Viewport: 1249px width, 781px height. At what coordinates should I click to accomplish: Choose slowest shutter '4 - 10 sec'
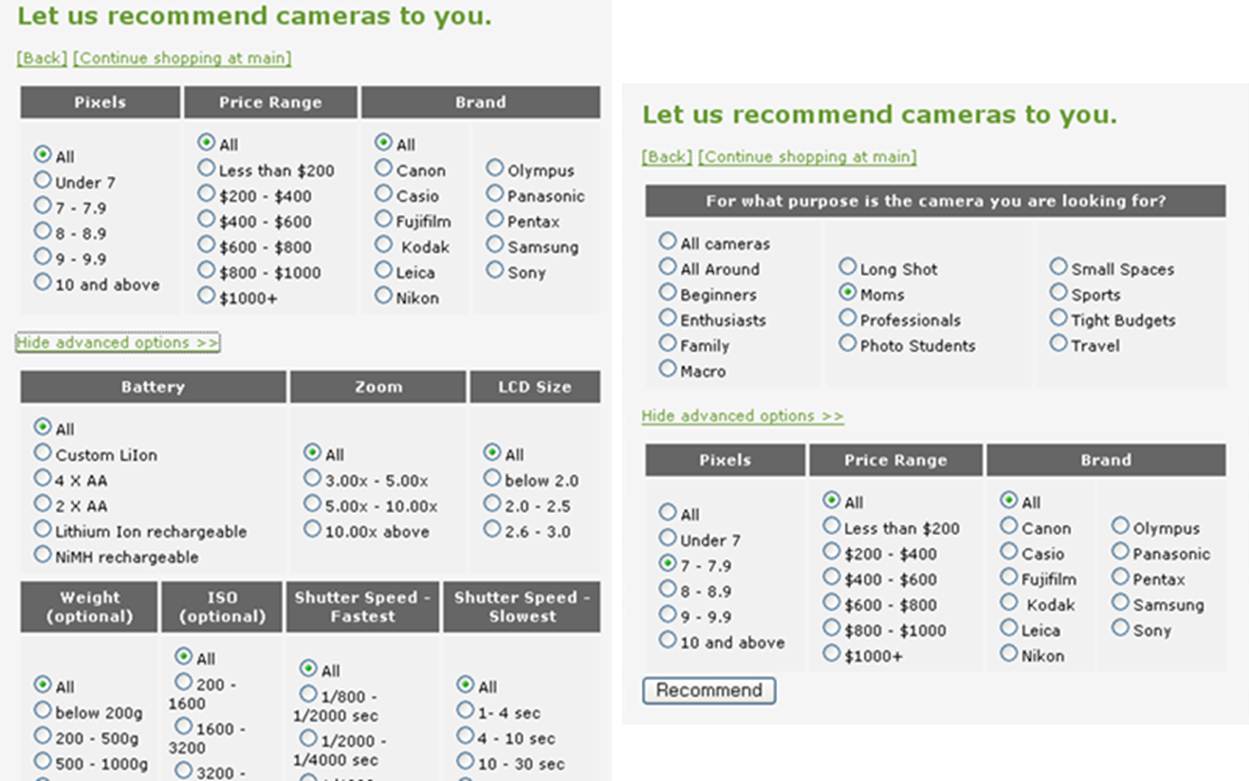coord(465,736)
